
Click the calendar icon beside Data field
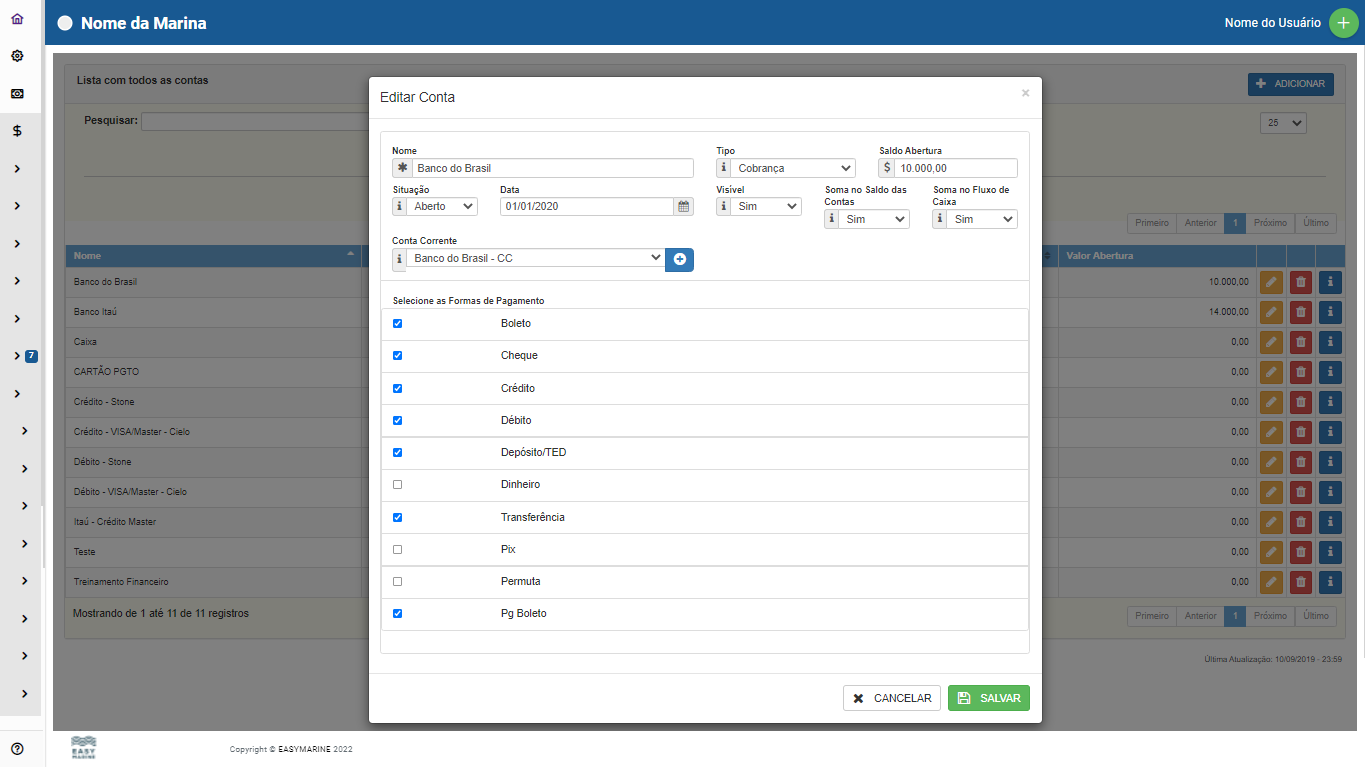(x=684, y=207)
